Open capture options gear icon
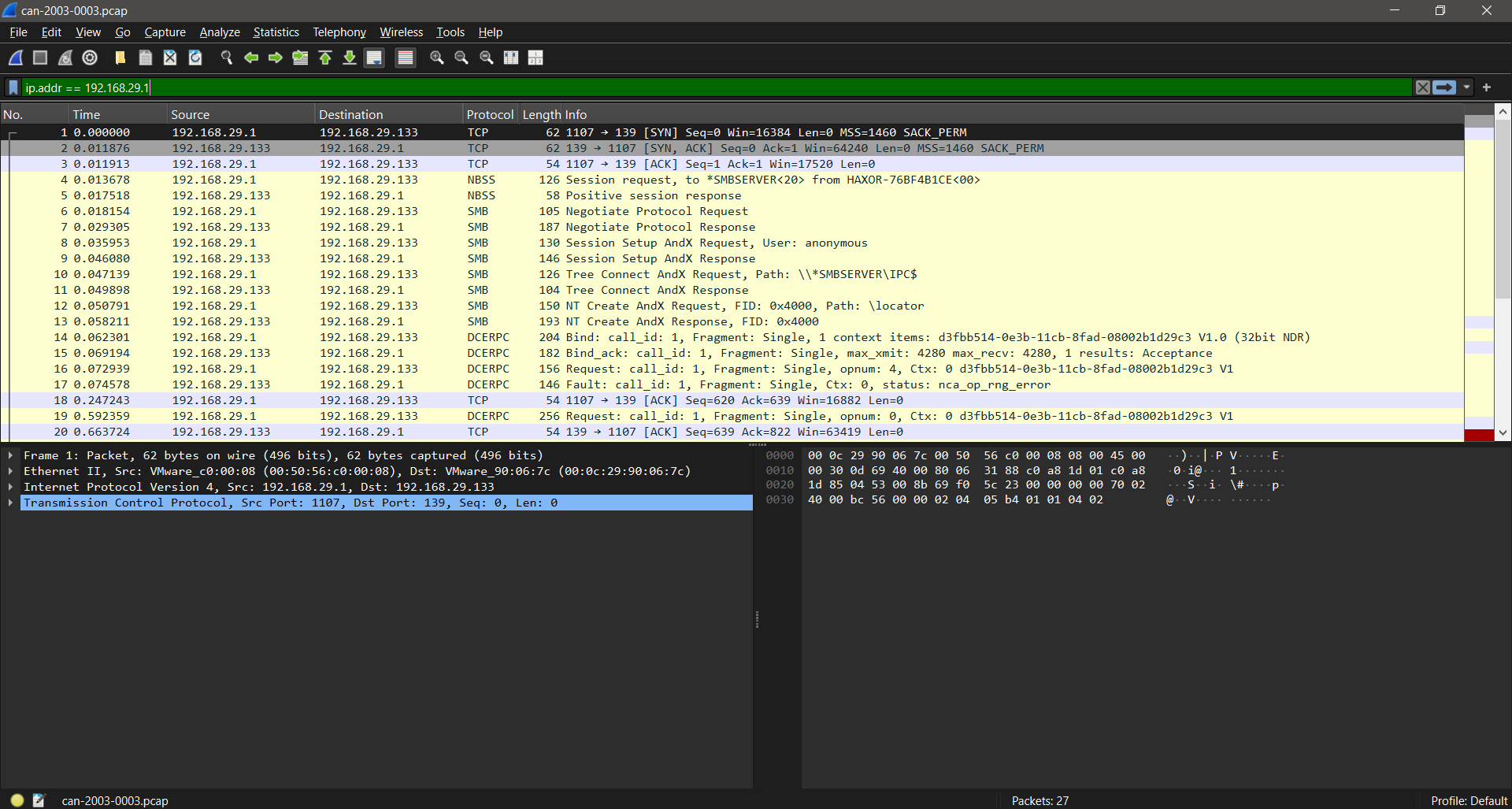 click(90, 58)
